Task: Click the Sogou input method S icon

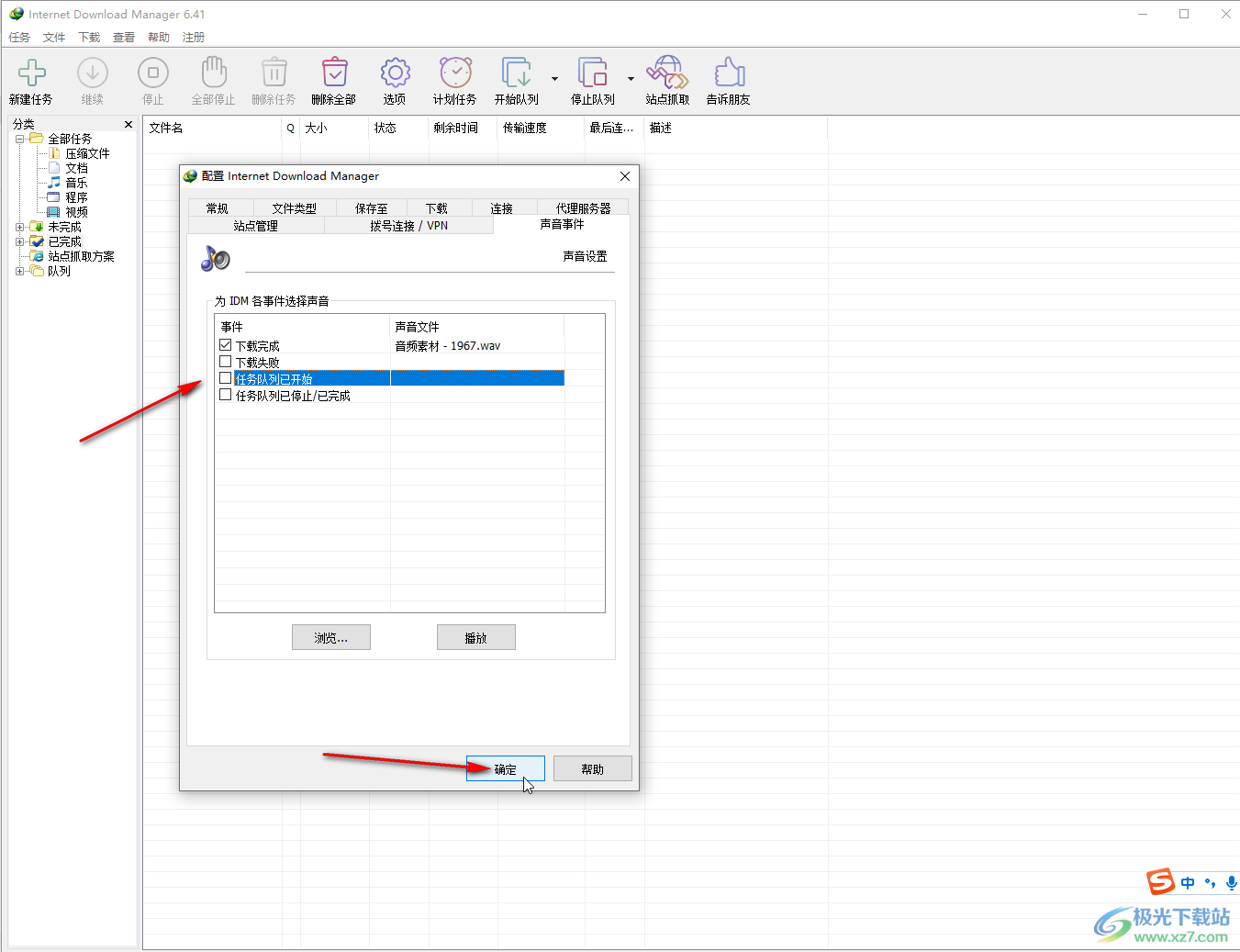Action: [x=1161, y=882]
